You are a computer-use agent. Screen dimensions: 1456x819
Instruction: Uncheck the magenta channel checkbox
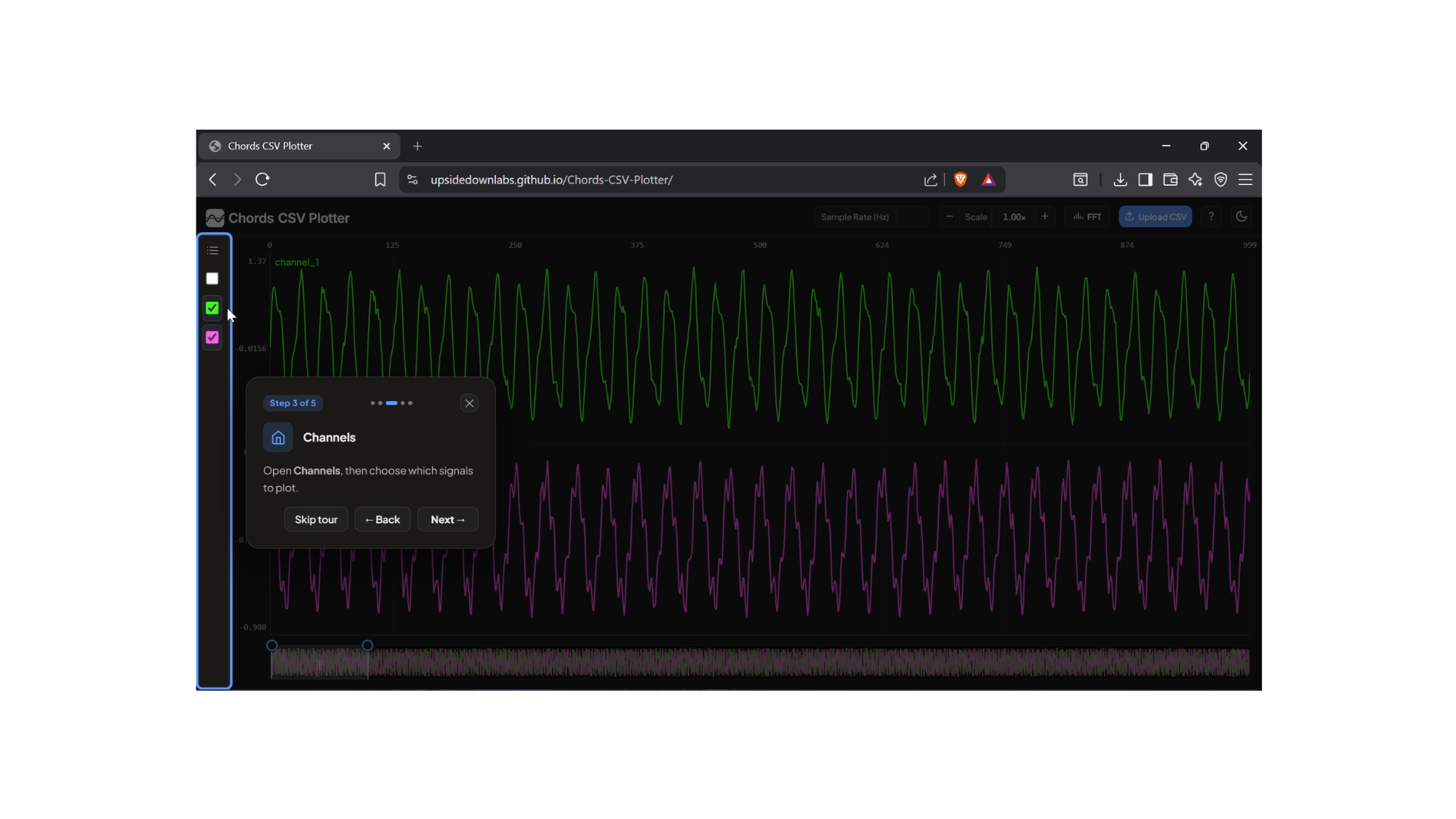pos(212,337)
